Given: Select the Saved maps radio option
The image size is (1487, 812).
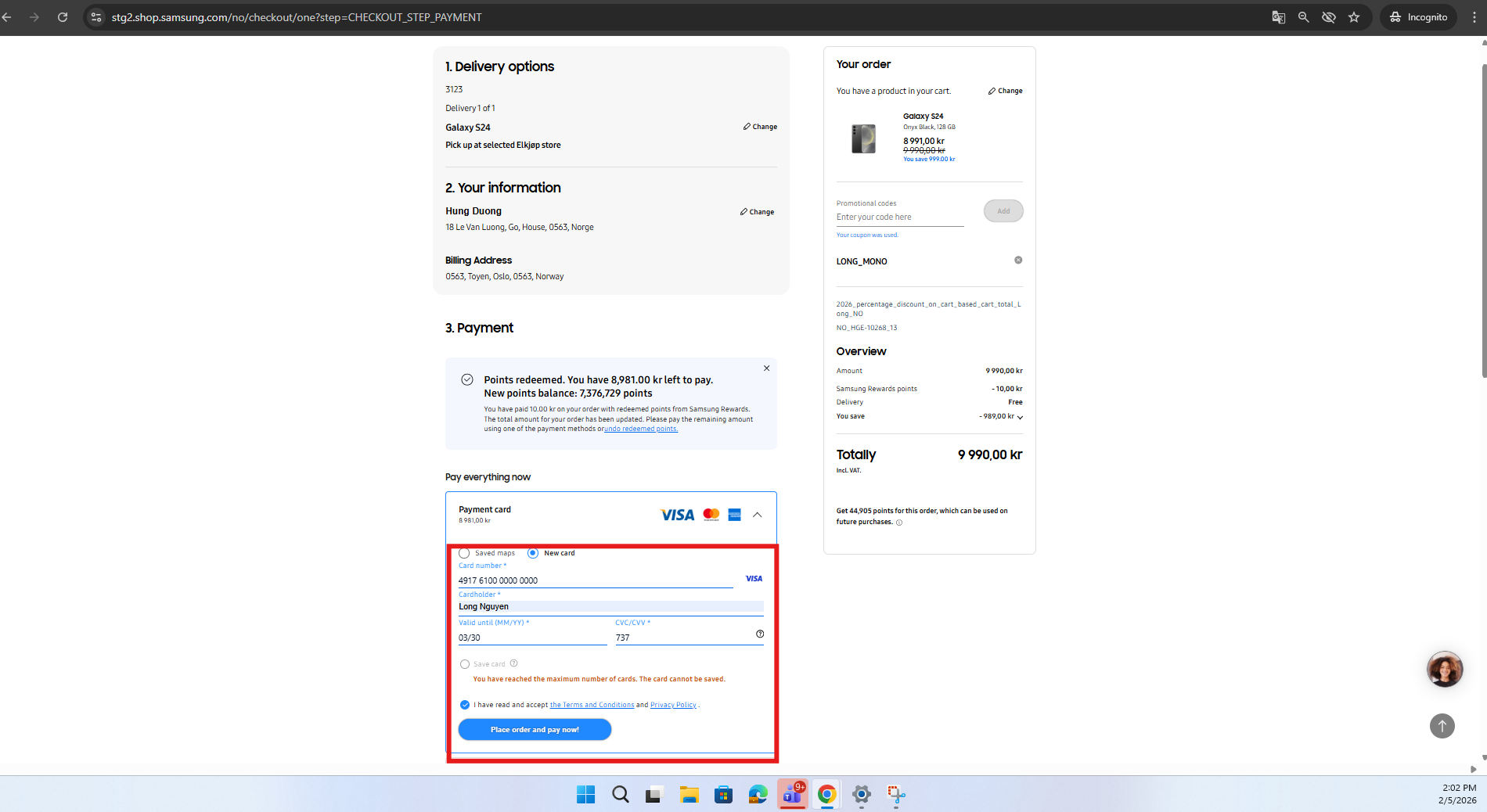Looking at the screenshot, I should click(464, 553).
